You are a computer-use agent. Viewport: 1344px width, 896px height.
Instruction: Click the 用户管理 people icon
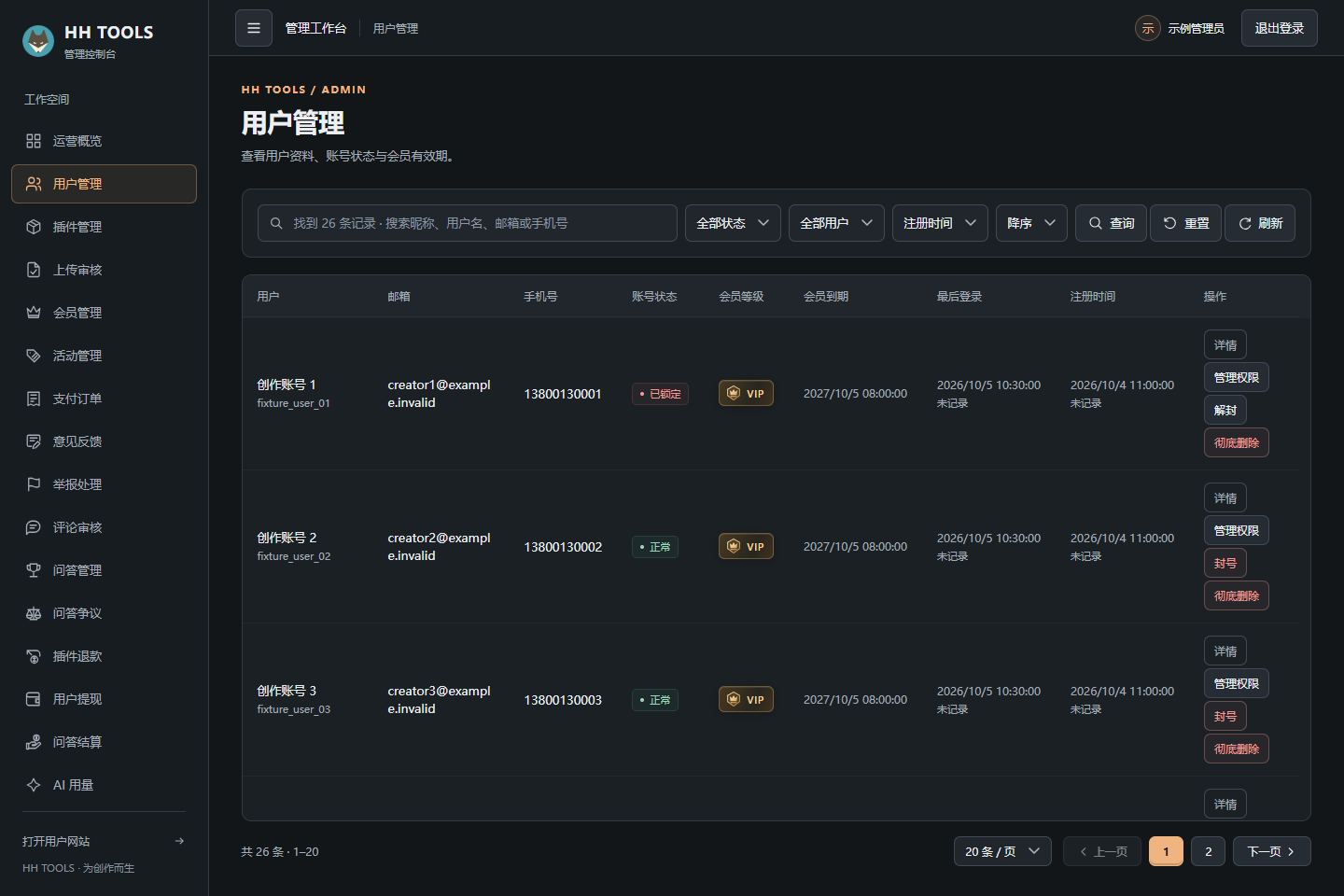tap(34, 184)
